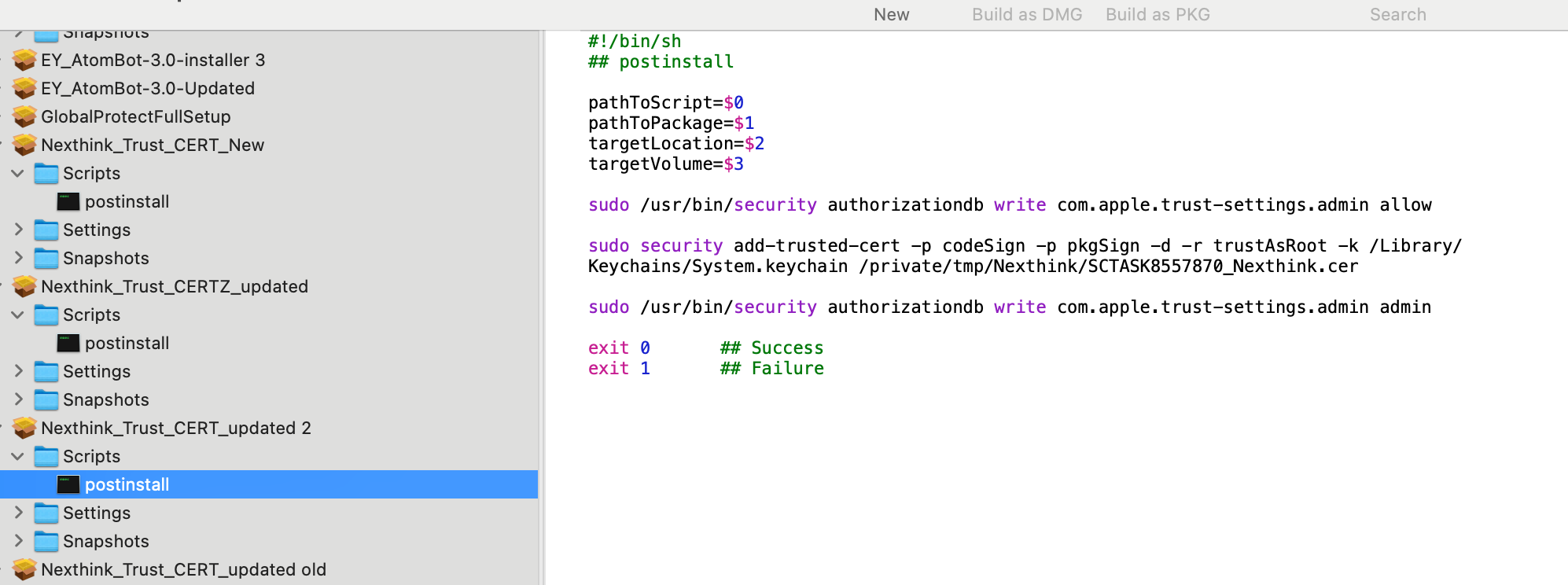The height and width of the screenshot is (585, 1568).
Task: Expand Snapshots folder under Nexthink_Trust_CERTZ_updated
Action: coord(19,399)
